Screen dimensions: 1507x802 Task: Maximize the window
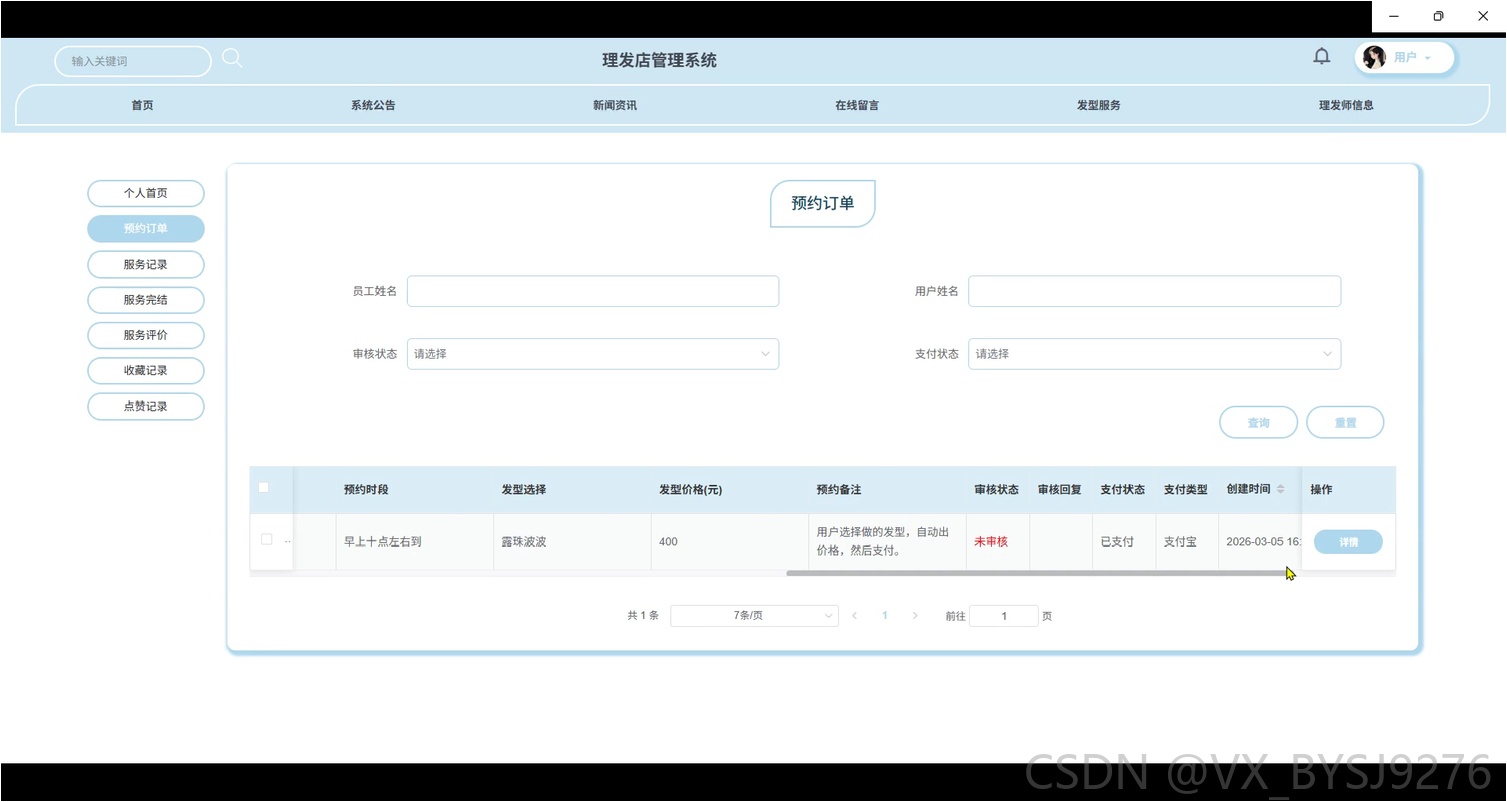(x=1438, y=16)
